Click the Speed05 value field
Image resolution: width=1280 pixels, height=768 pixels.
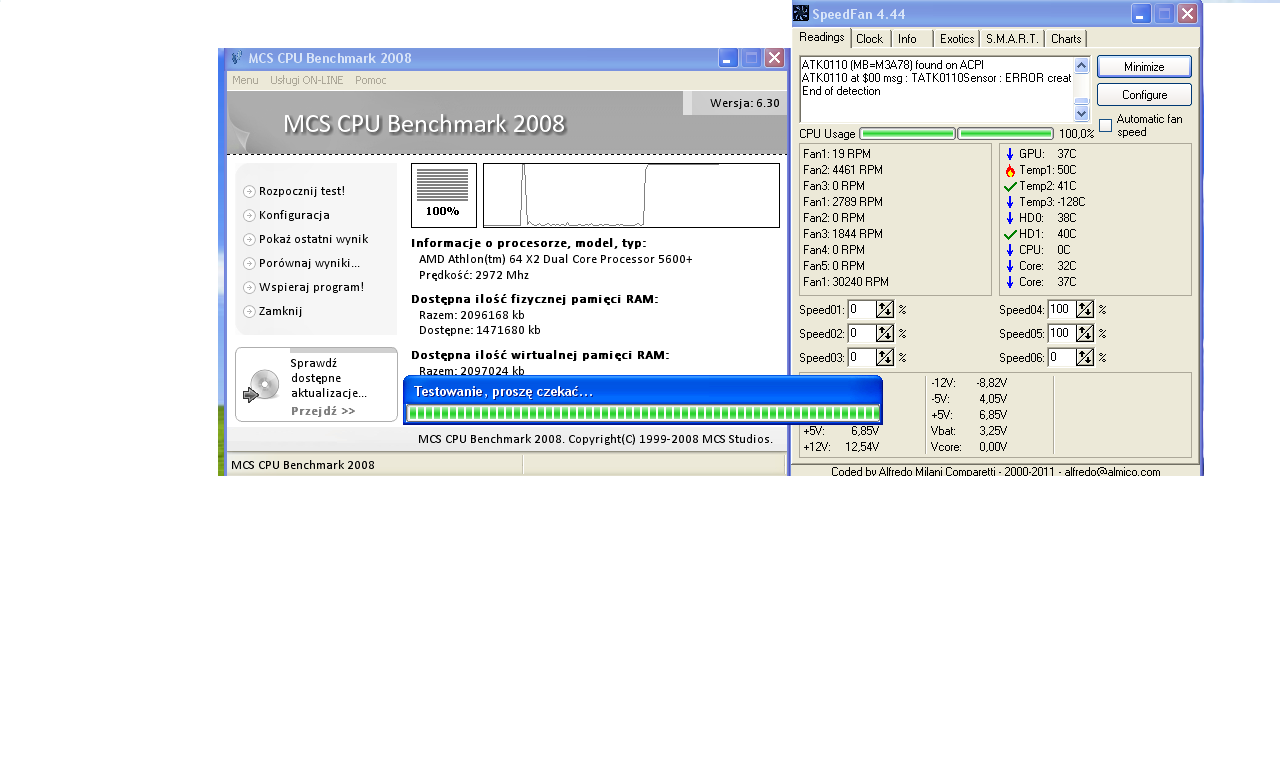1062,334
